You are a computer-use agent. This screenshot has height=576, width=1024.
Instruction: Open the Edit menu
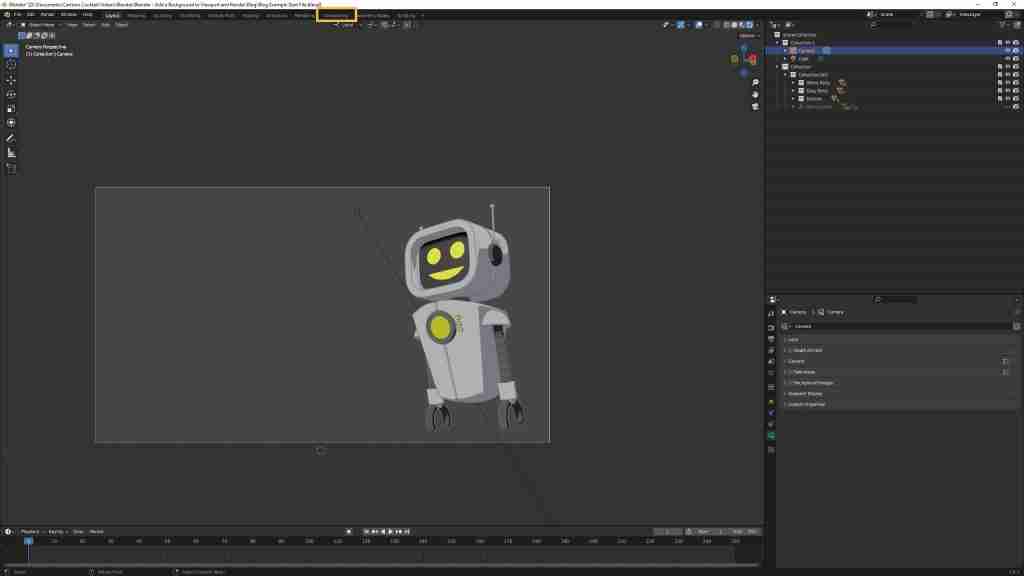pyautogui.click(x=30, y=14)
